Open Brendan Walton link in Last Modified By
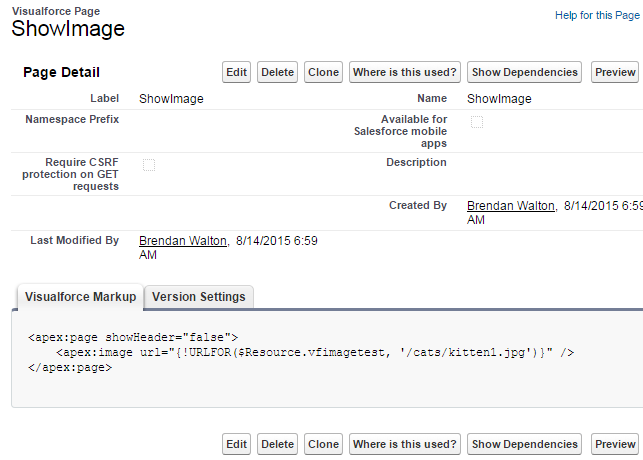 tap(183, 240)
